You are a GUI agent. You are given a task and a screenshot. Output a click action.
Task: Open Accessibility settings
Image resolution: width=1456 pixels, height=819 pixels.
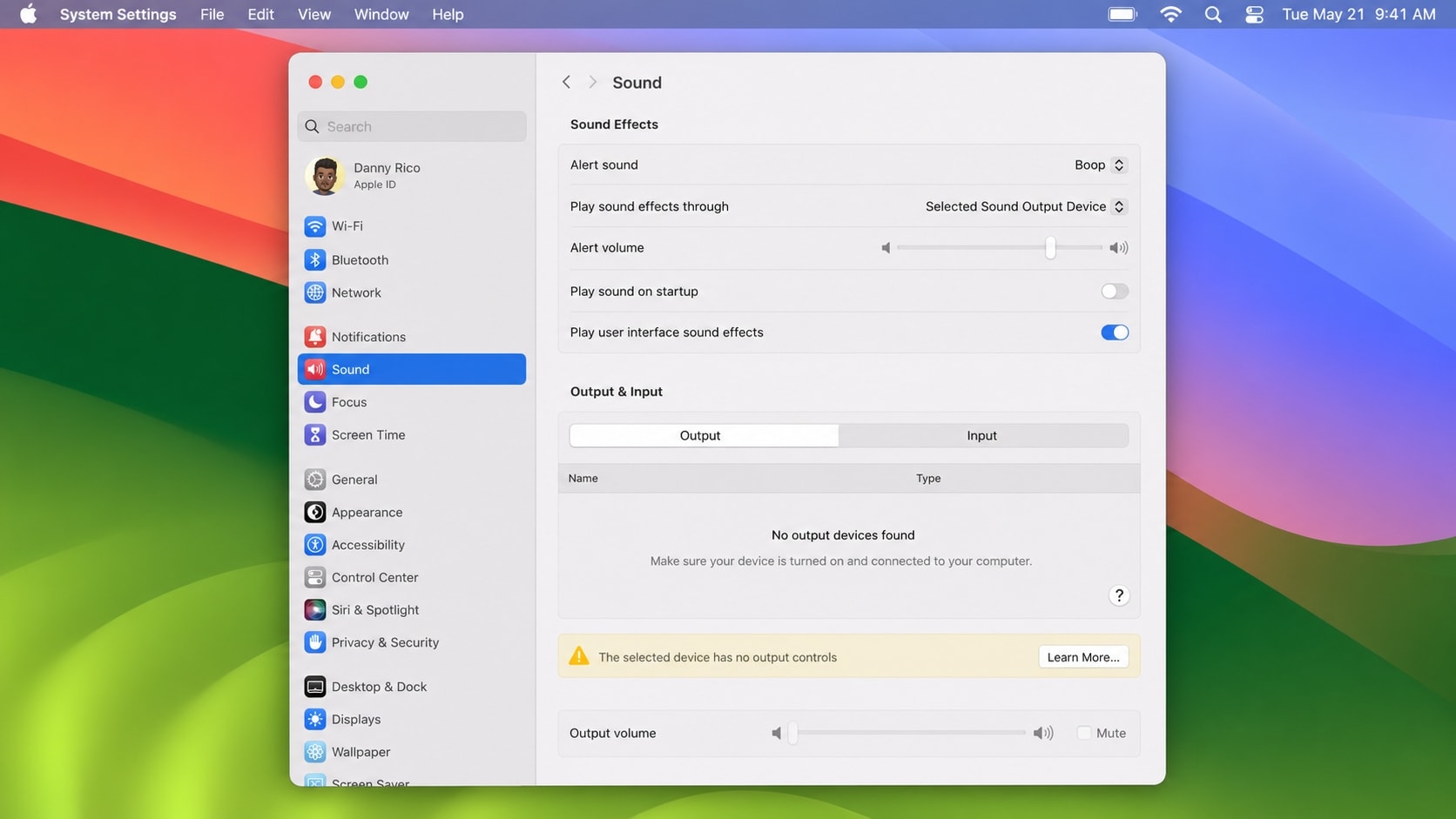(x=411, y=545)
